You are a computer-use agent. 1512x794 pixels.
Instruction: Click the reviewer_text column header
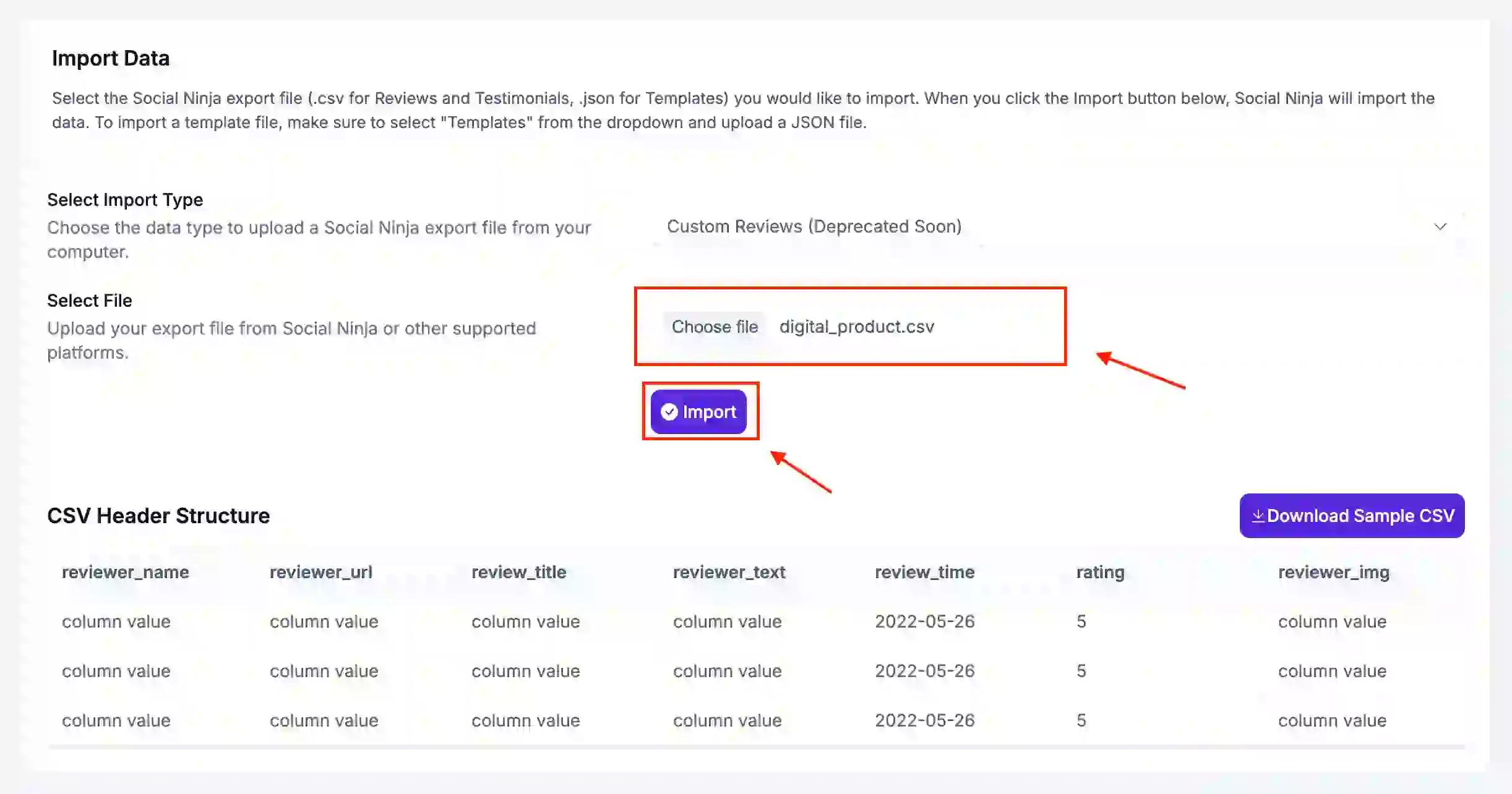(729, 572)
